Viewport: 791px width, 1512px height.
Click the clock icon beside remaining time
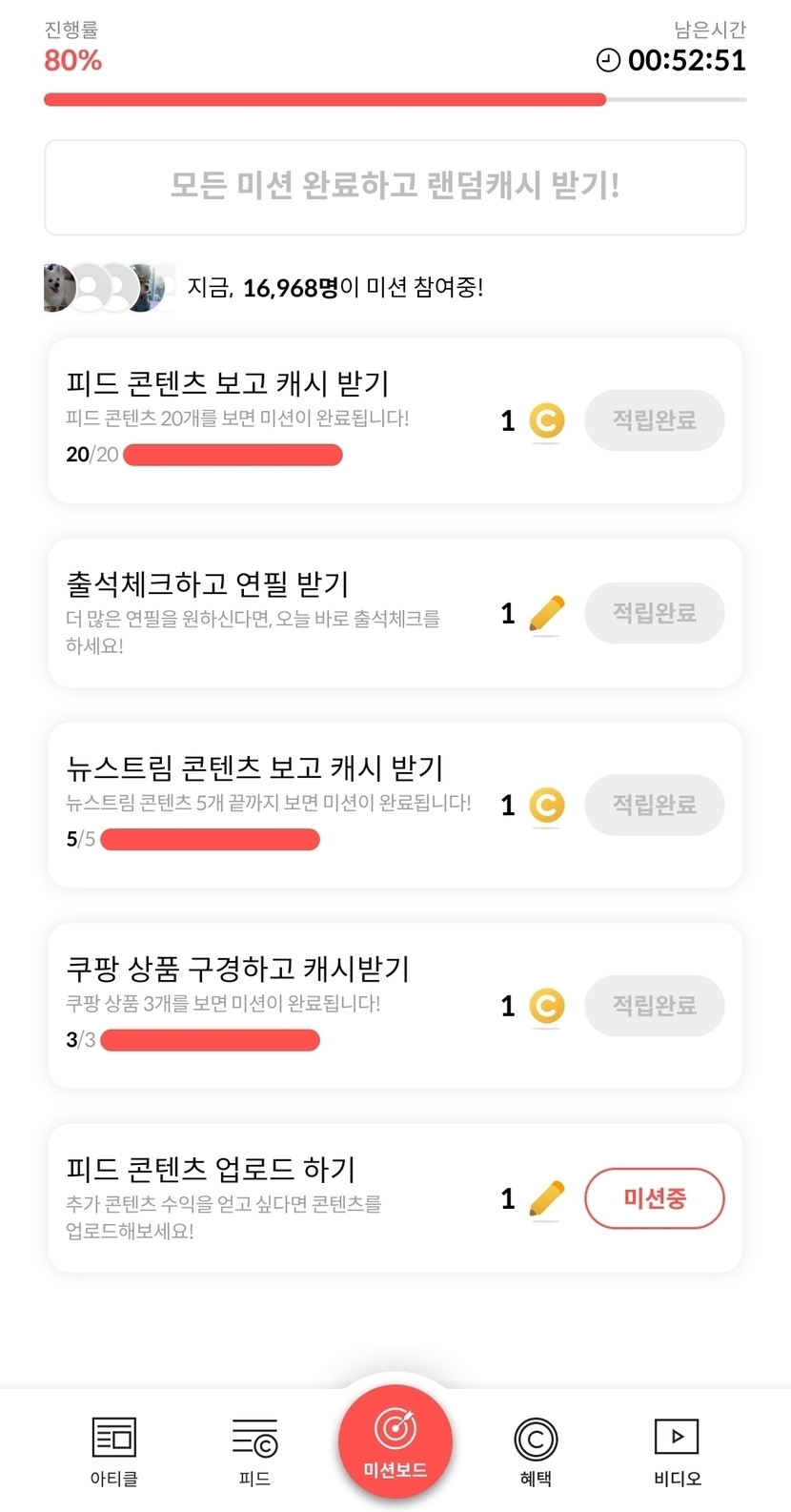pos(608,60)
